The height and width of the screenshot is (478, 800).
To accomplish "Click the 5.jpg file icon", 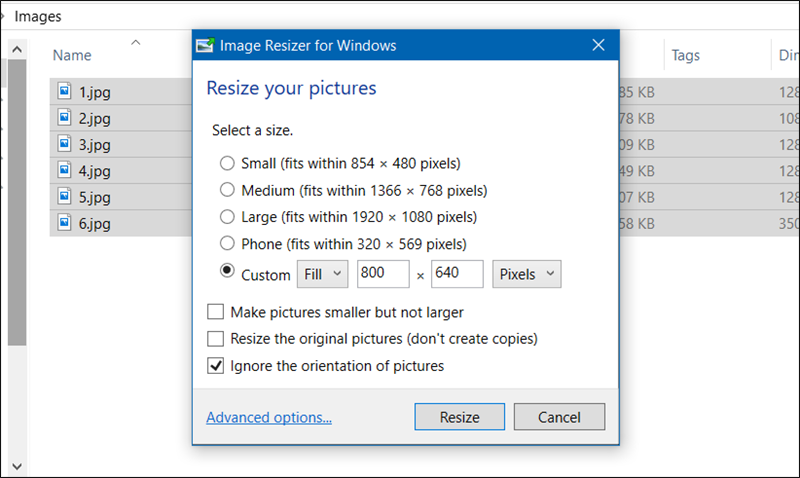I will click(x=66, y=196).
